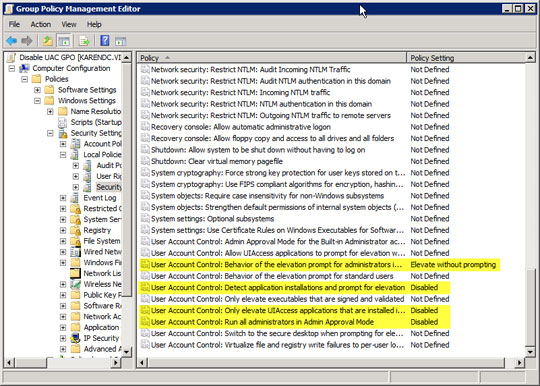The image size is (540, 386).
Task: Select the Audit Policy tree item
Action: [109, 165]
